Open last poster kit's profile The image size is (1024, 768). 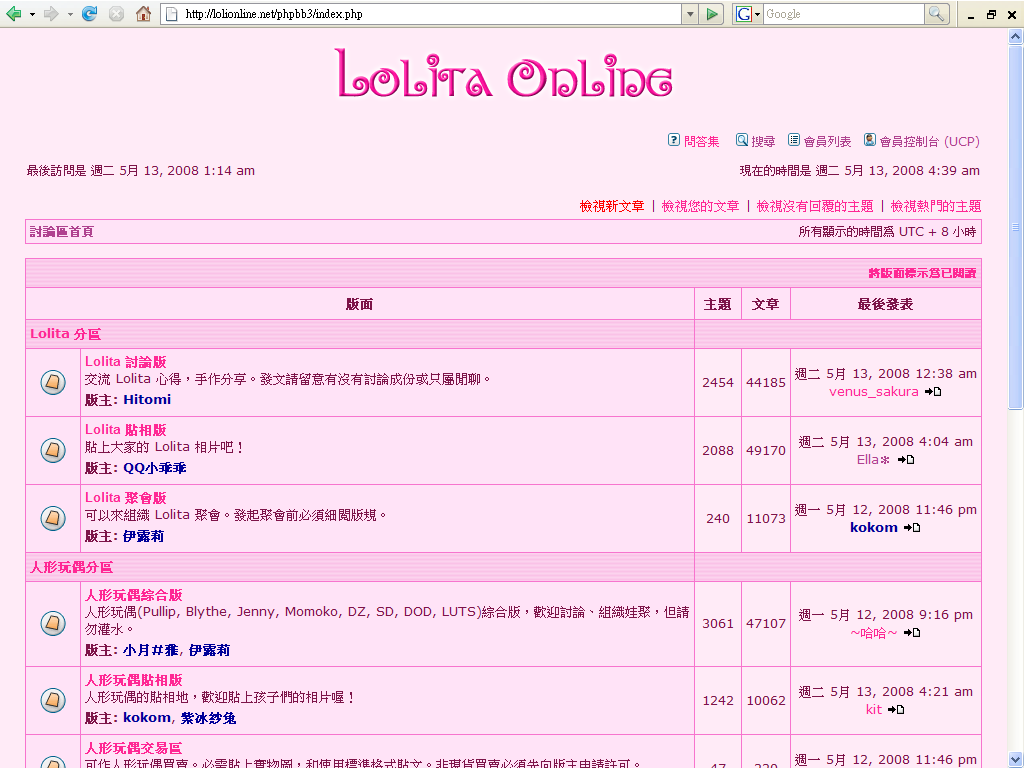point(874,709)
